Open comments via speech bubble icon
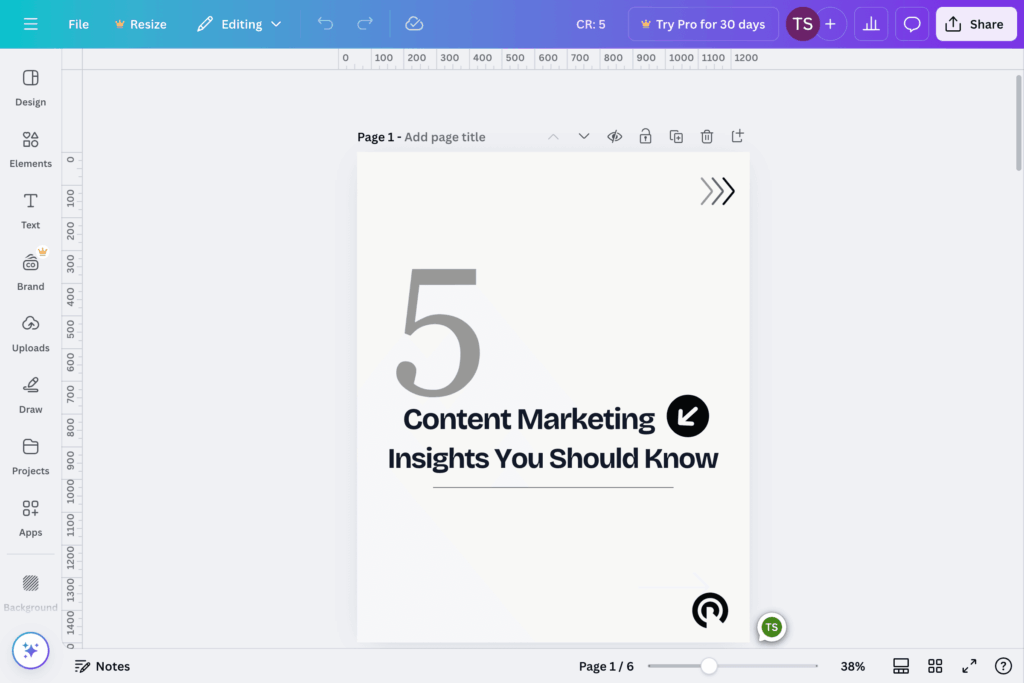The image size is (1024, 683). [912, 24]
